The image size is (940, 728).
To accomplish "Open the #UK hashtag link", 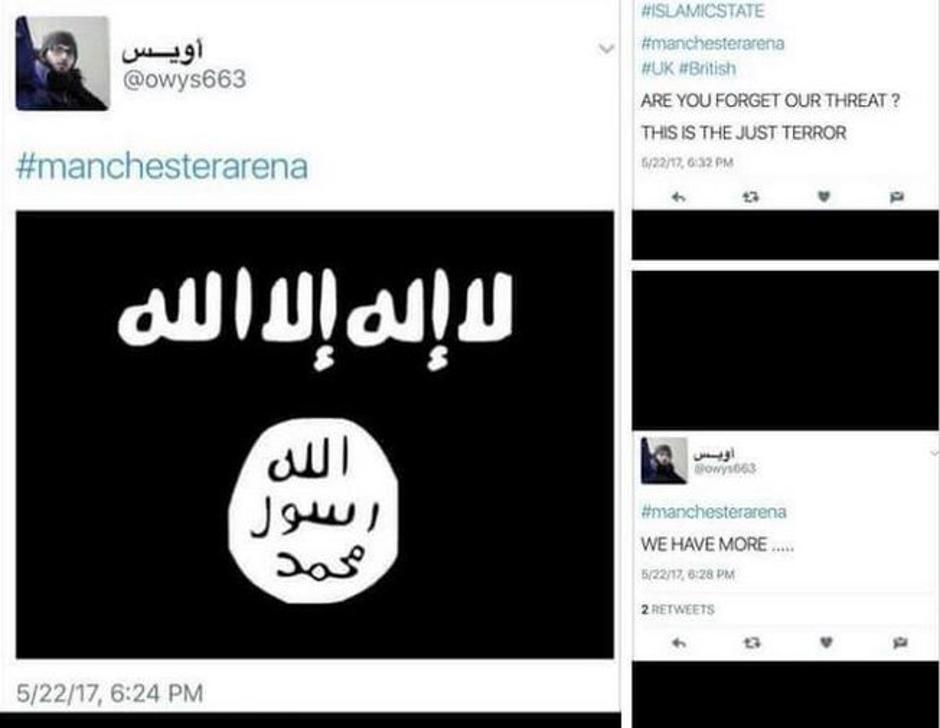I will coord(658,68).
